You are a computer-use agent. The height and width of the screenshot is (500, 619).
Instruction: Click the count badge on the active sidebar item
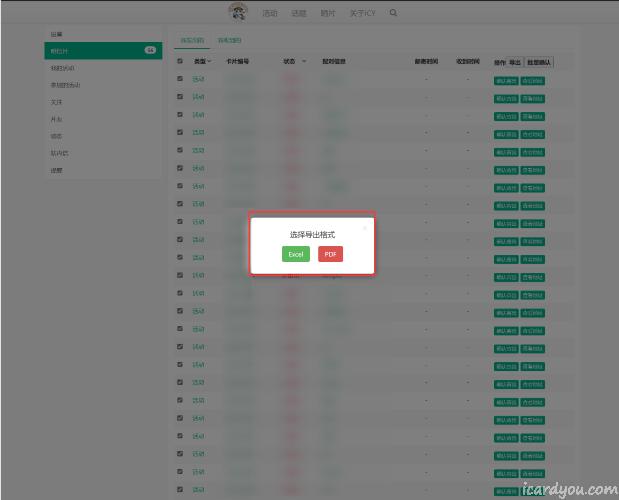pyautogui.click(x=150, y=50)
